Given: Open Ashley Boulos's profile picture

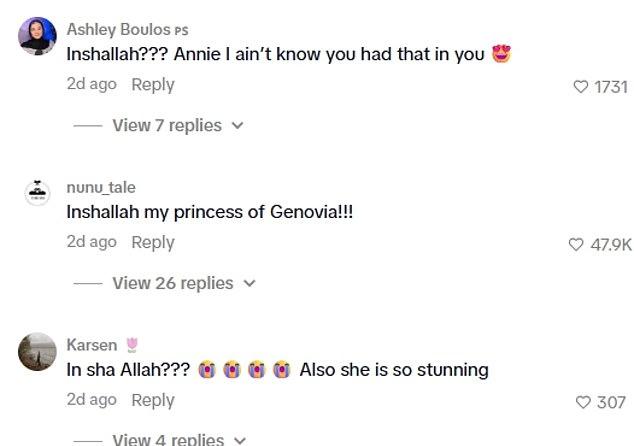Looking at the screenshot, I should (37, 35).
